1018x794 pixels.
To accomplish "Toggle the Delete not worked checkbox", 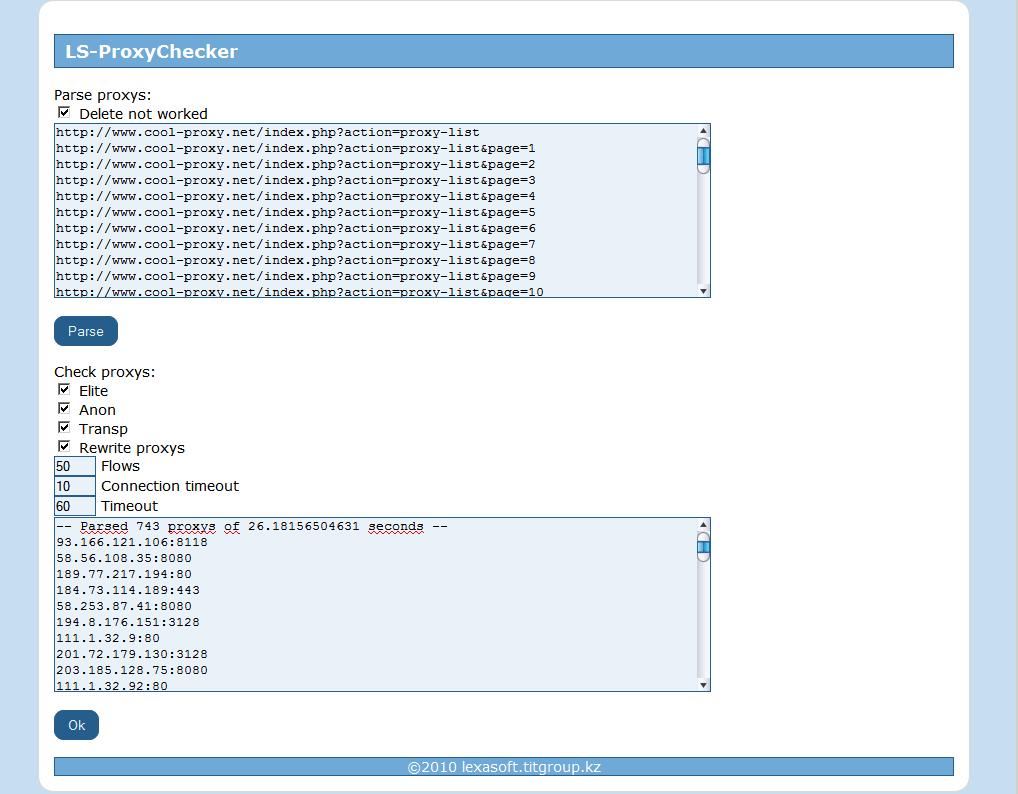I will 64,112.
